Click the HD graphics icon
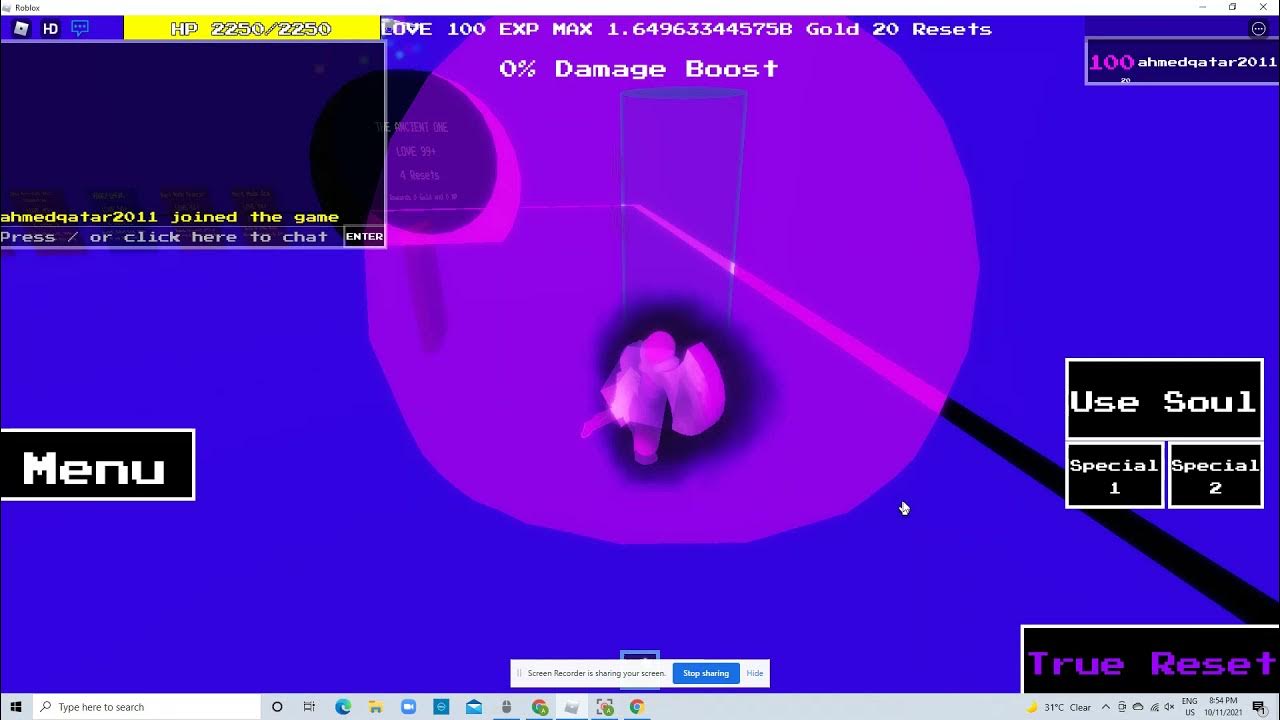 click(51, 29)
